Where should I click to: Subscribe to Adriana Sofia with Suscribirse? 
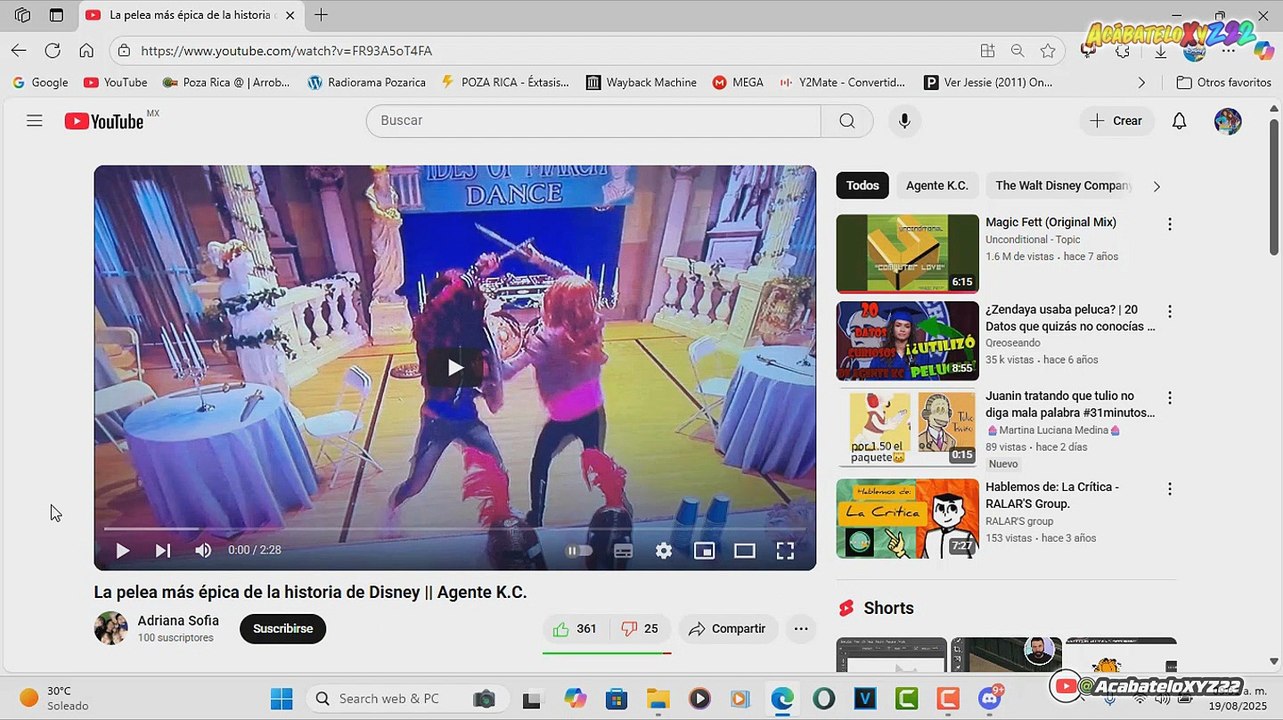(x=283, y=629)
